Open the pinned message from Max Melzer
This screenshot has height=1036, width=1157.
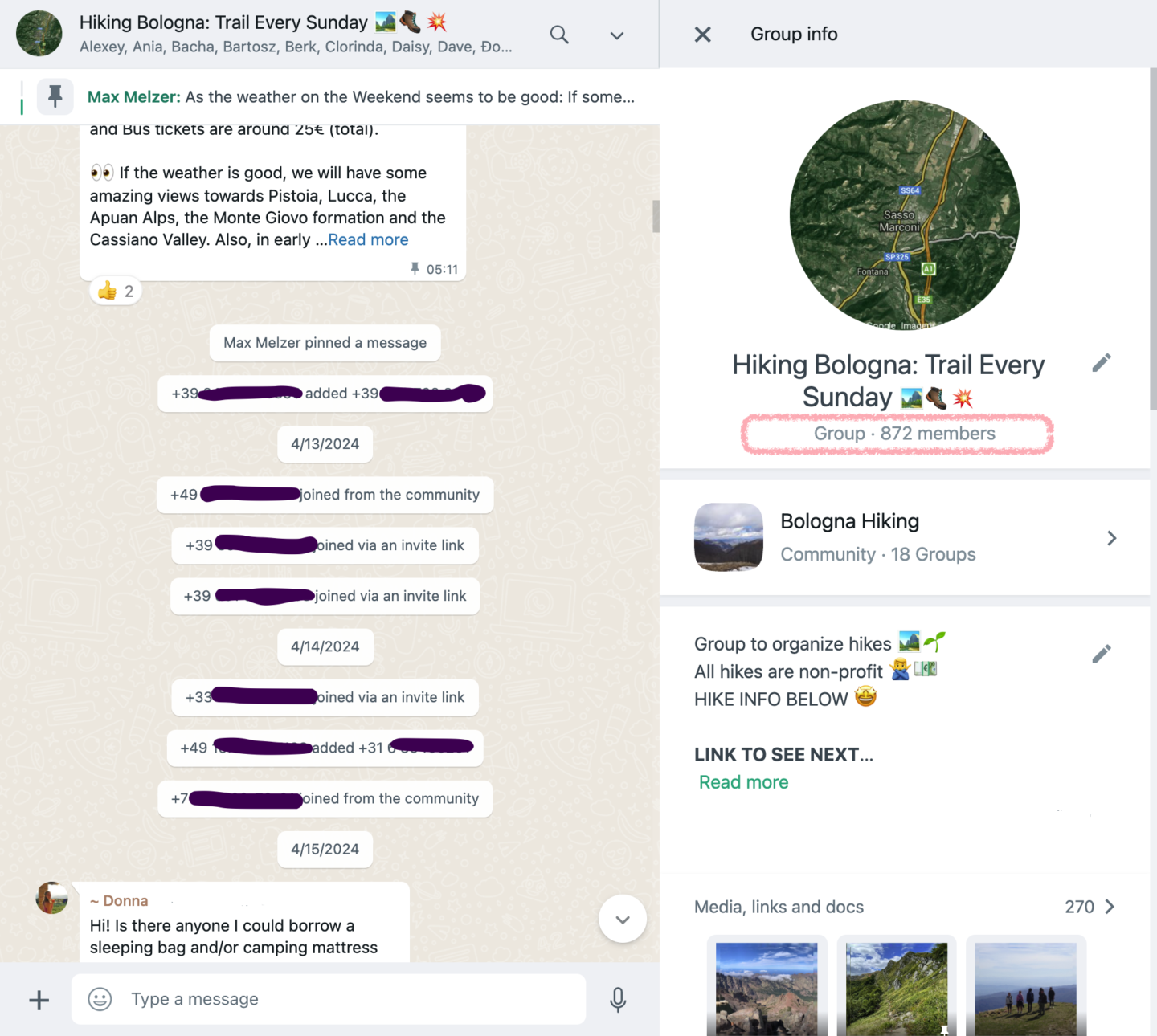pos(361,97)
